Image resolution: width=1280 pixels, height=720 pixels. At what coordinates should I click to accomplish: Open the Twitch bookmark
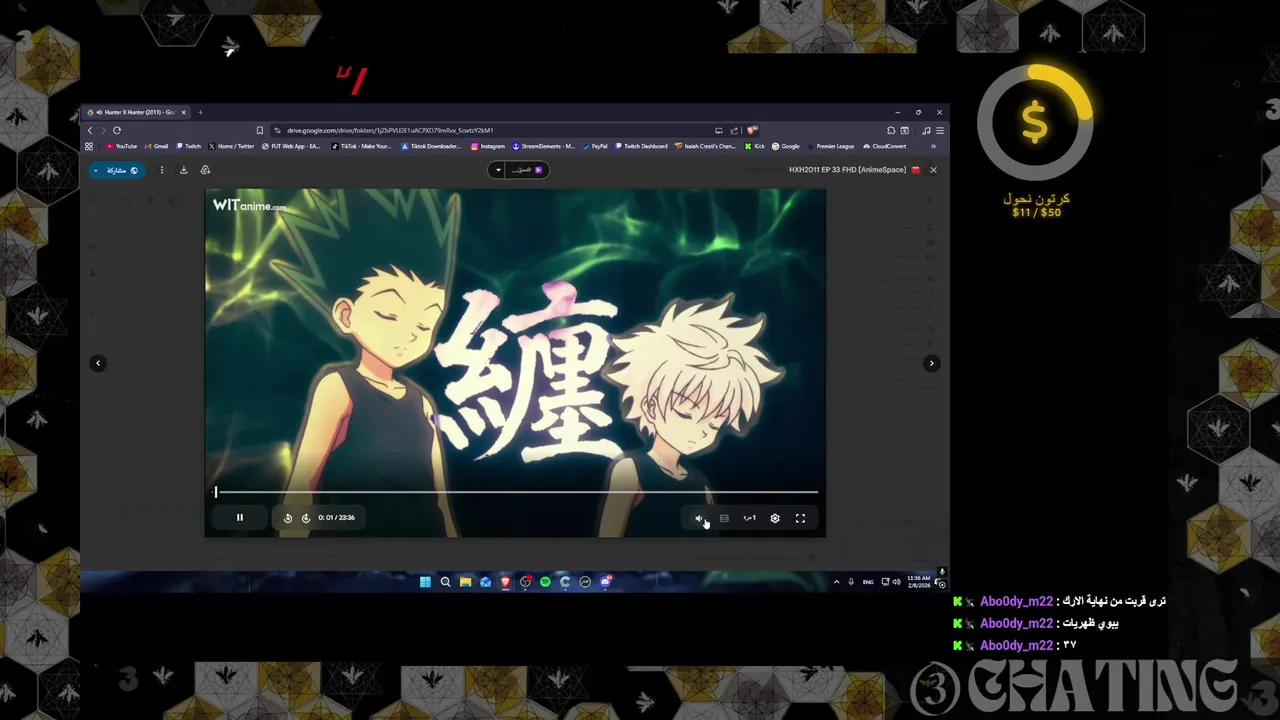click(189, 146)
